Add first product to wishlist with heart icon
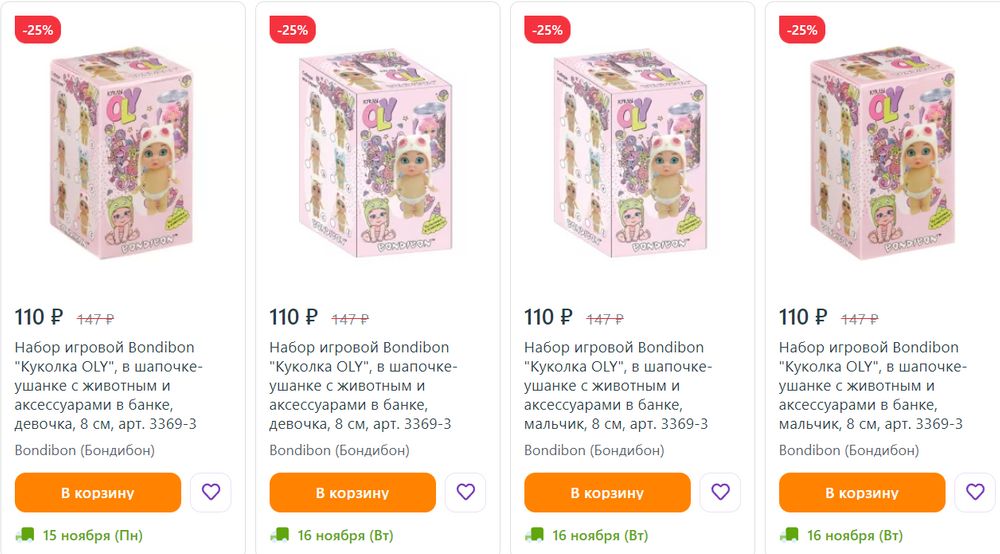 [210, 492]
